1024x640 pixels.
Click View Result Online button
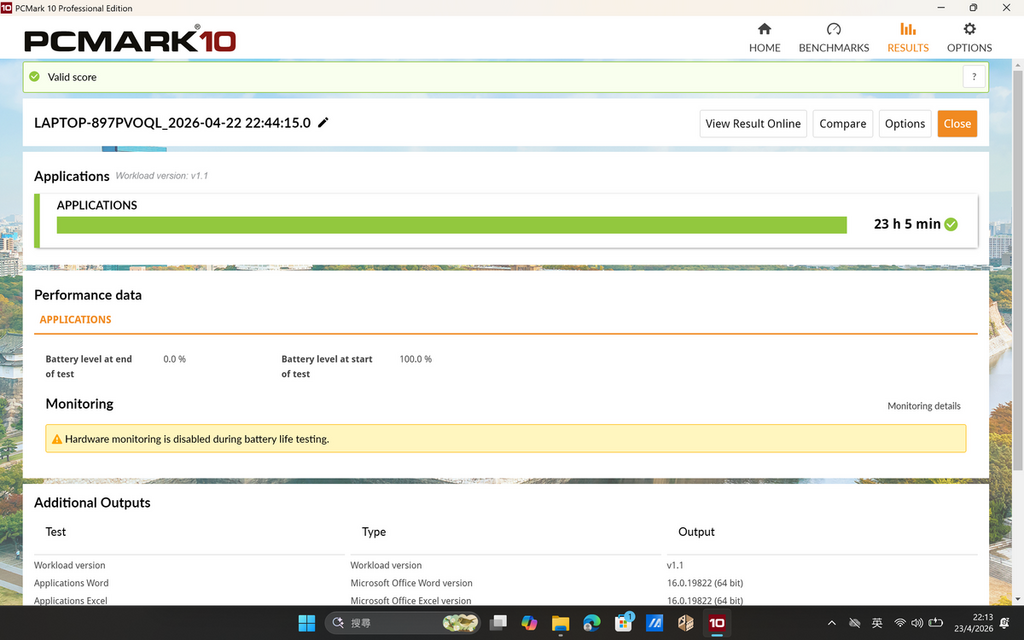(x=753, y=123)
